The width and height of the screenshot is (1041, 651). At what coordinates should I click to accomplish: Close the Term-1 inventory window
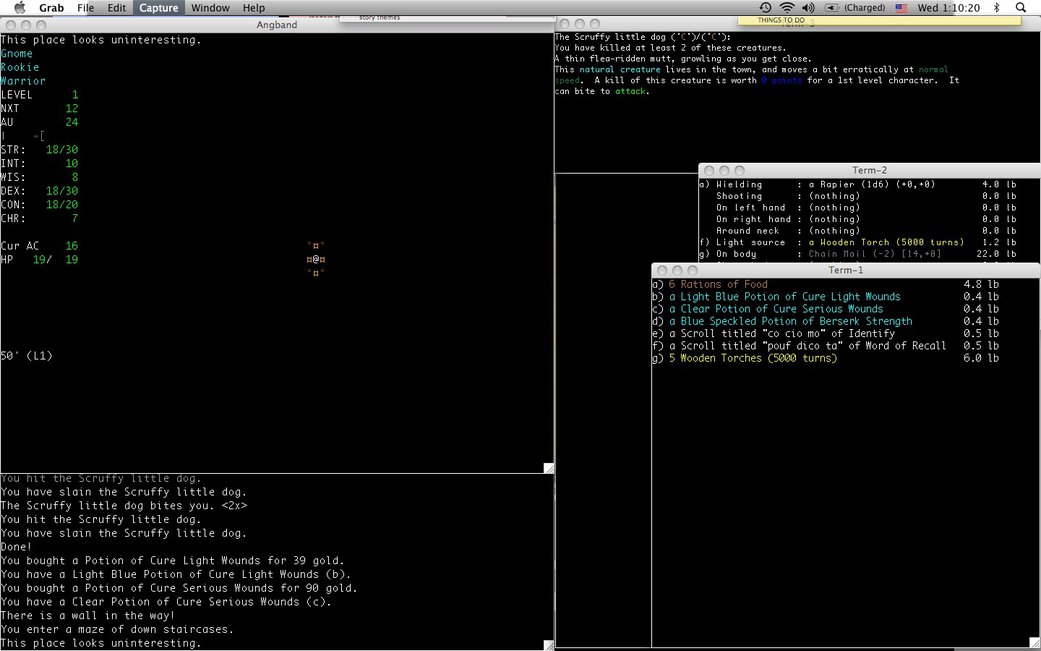coord(662,271)
